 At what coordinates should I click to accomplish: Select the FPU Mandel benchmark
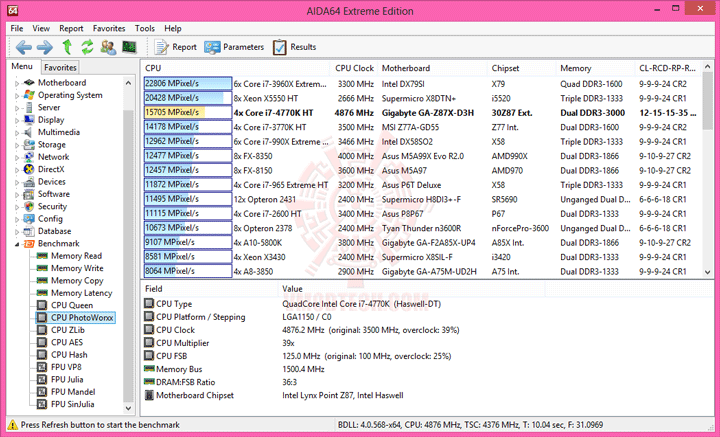(x=73, y=392)
